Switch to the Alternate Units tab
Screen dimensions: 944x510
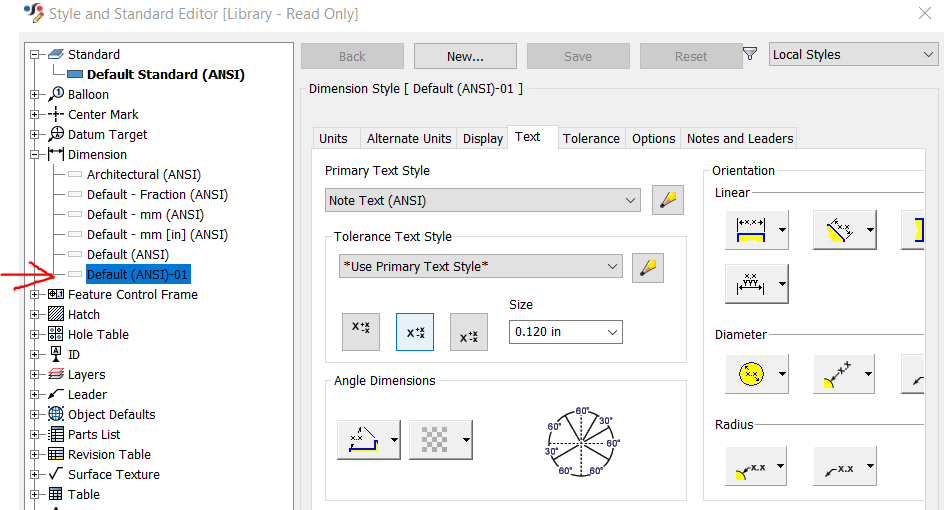click(x=409, y=138)
